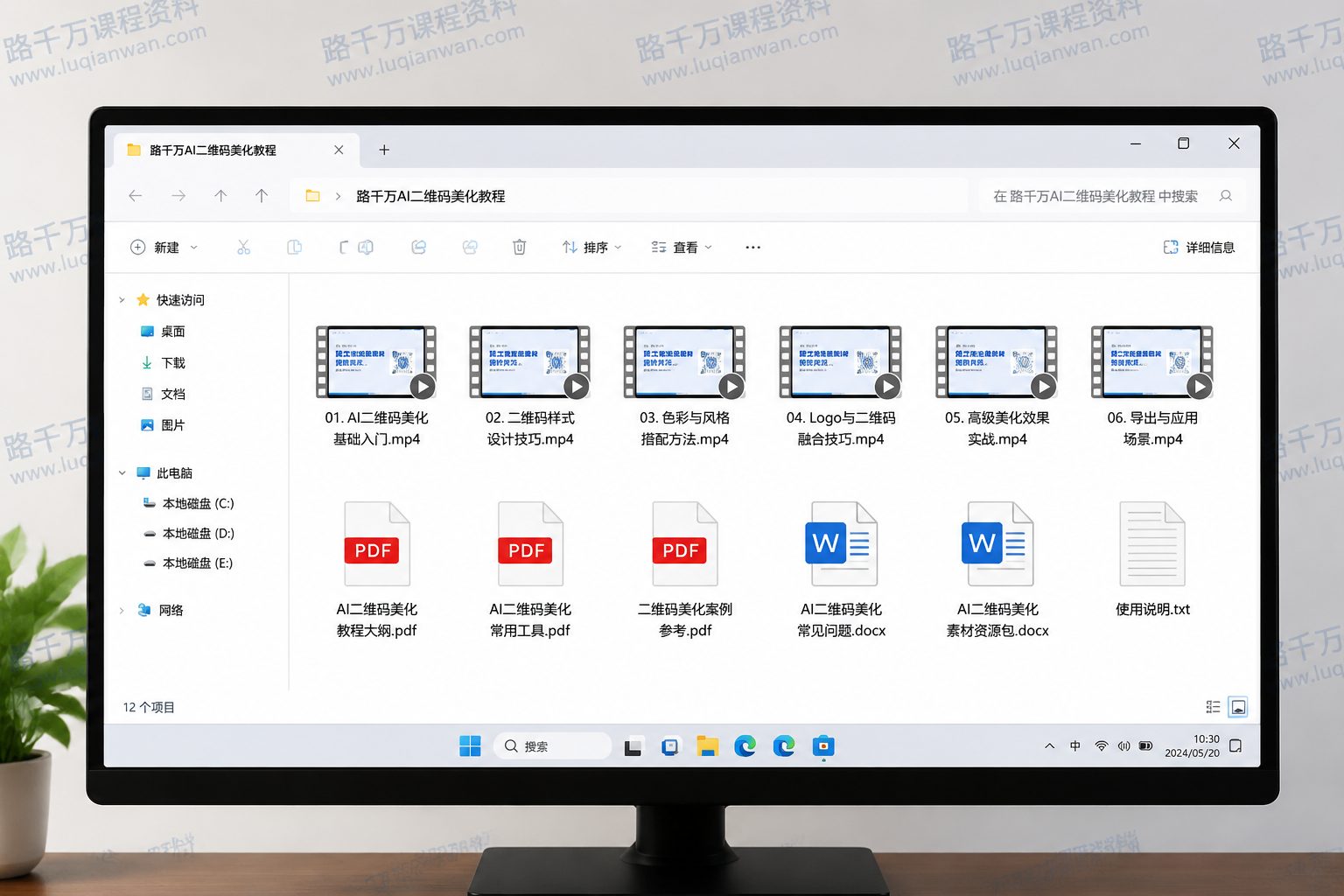
Task: Open 桌面 in the sidebar
Action: pyautogui.click(x=163, y=332)
